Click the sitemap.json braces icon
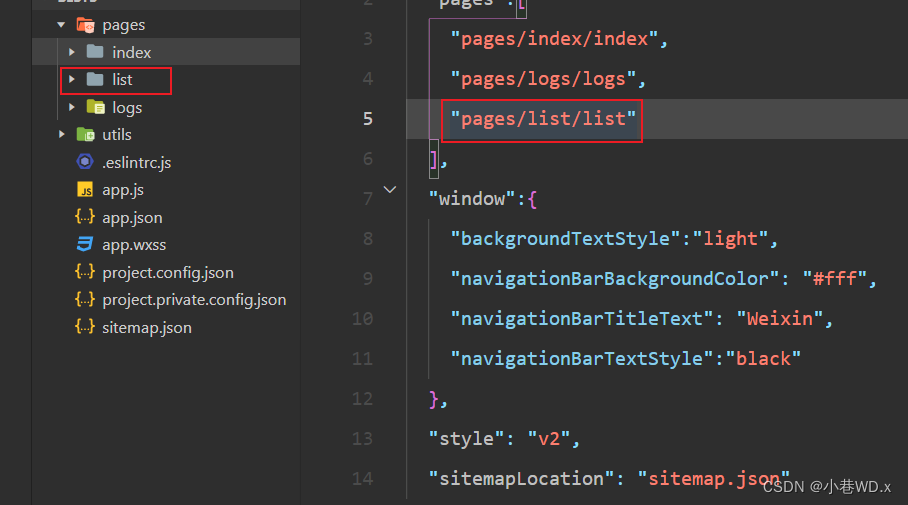 [85, 327]
